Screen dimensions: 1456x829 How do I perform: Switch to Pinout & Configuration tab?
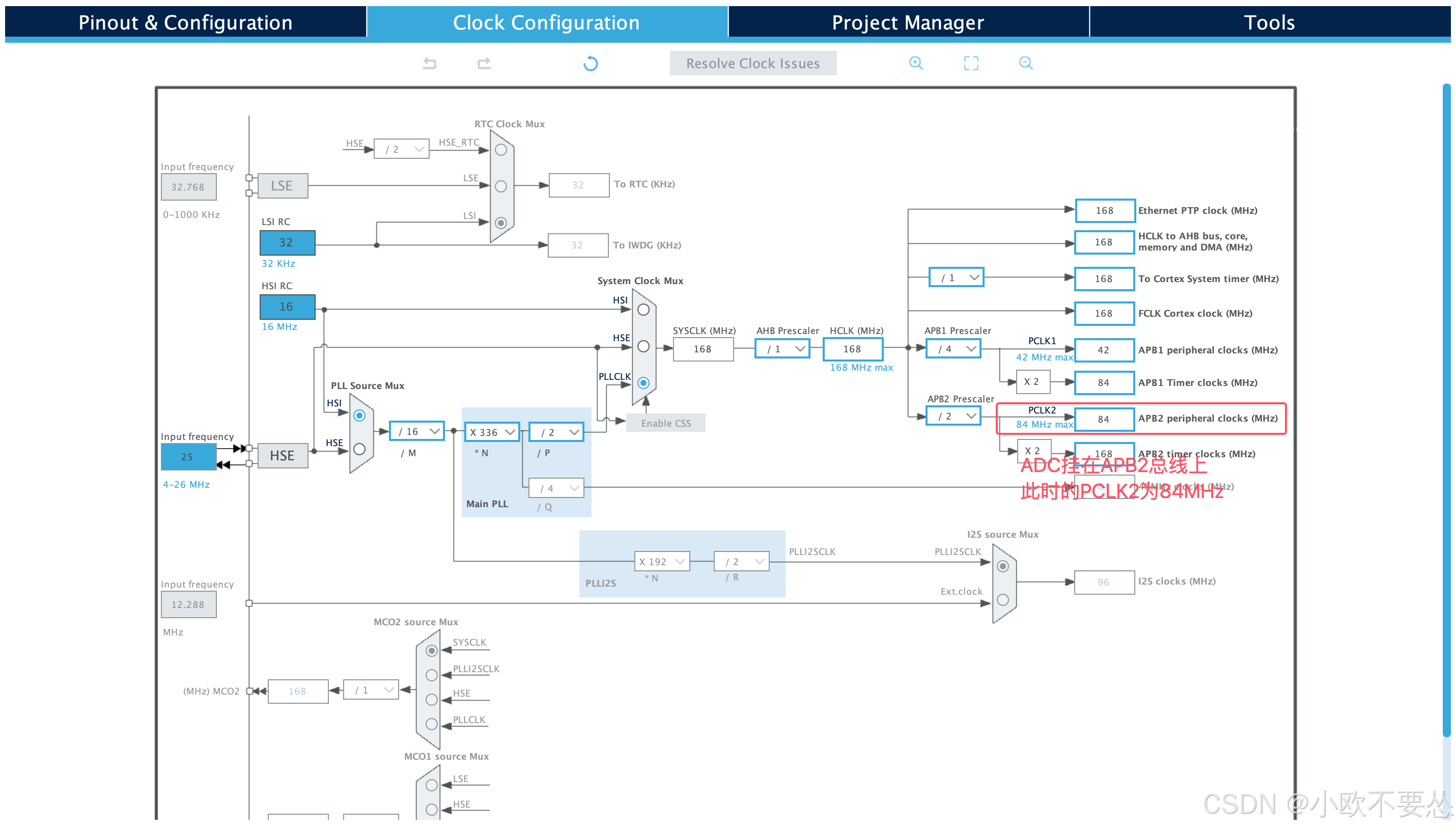coord(185,23)
